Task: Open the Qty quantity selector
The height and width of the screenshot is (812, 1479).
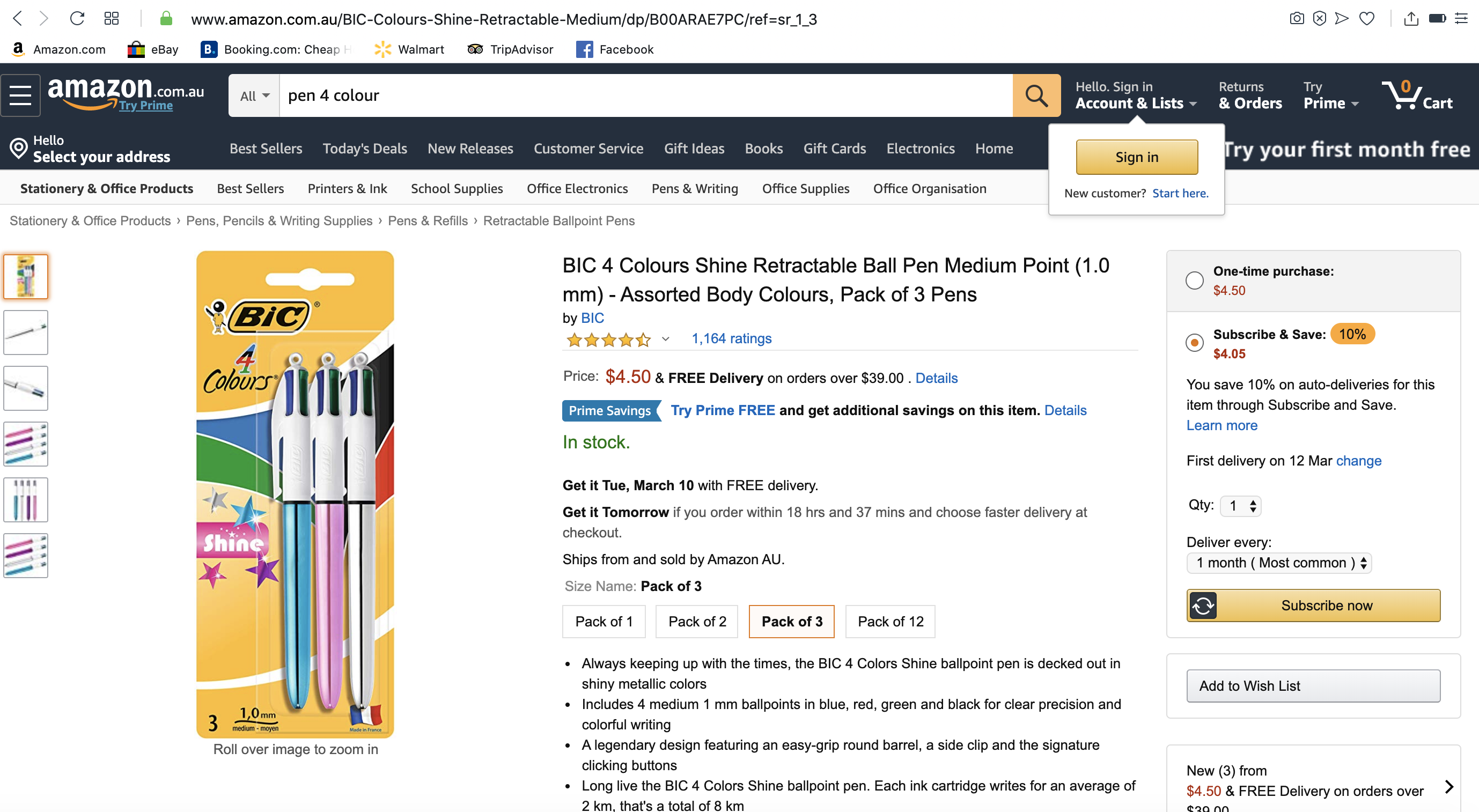Action: tap(1240, 506)
